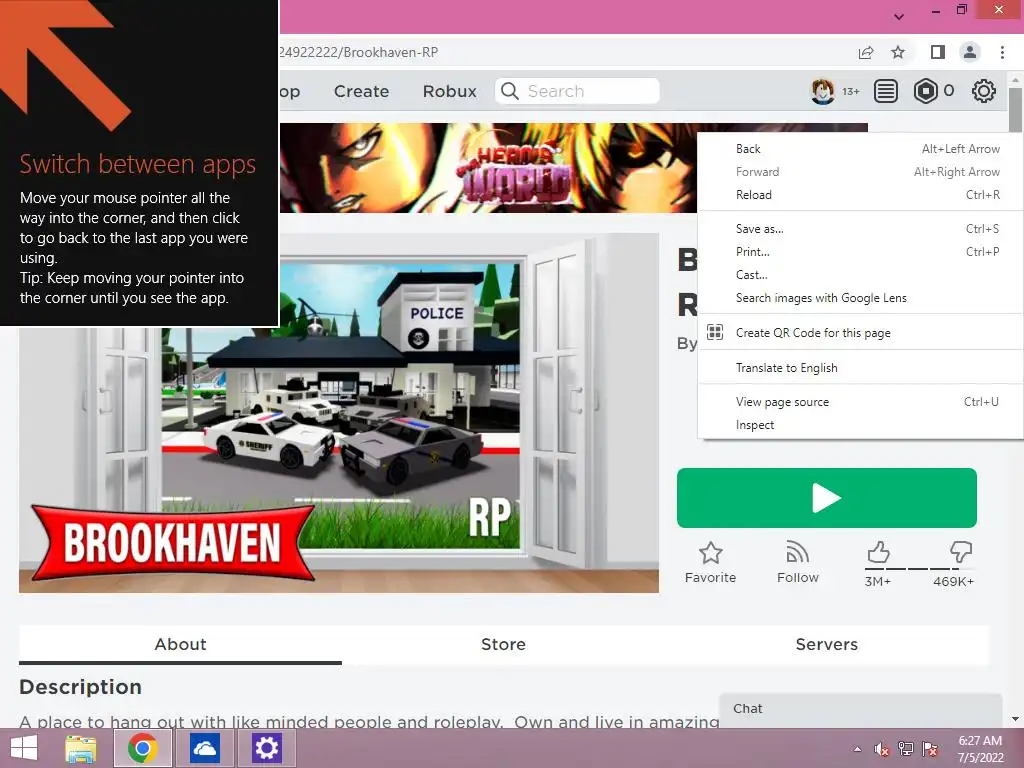Follow the game via the feed icon
1024x768 pixels.
[x=797, y=552]
